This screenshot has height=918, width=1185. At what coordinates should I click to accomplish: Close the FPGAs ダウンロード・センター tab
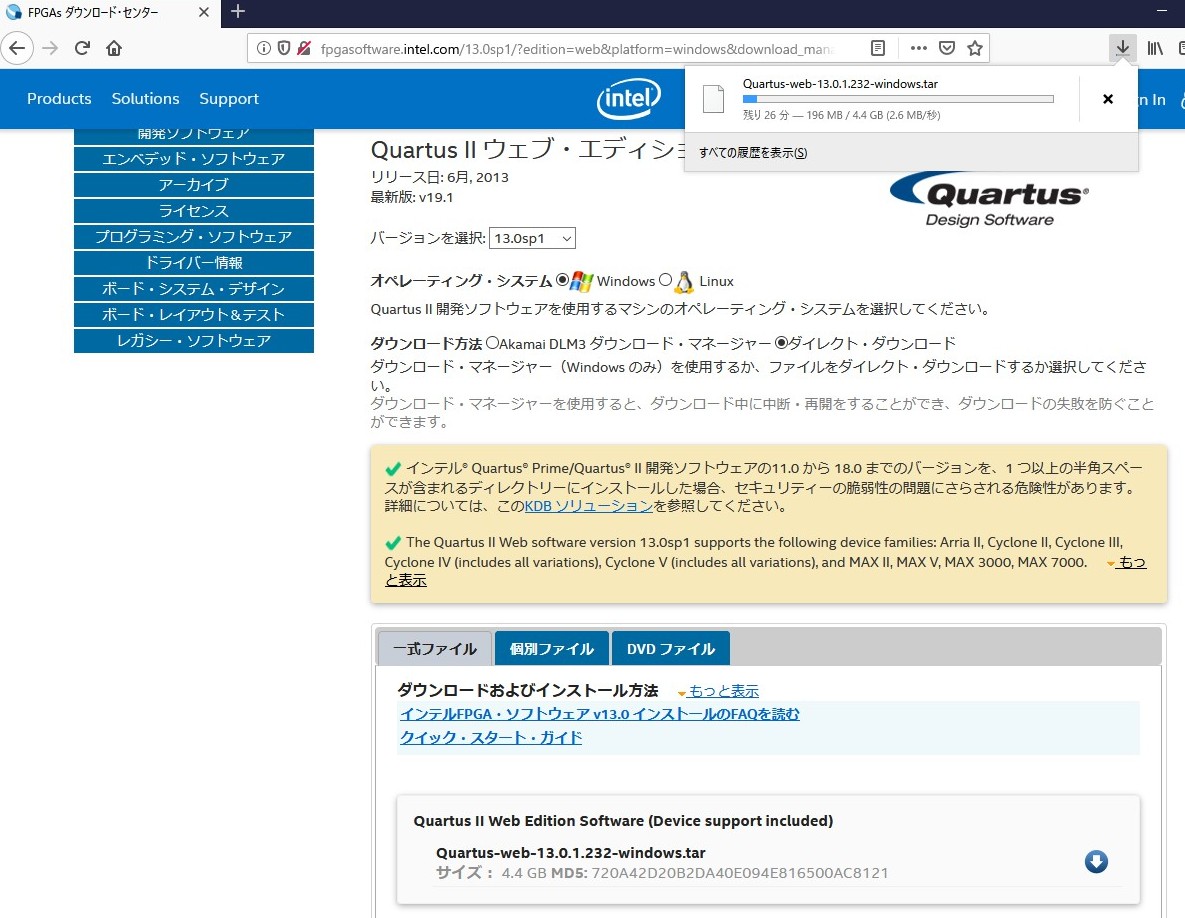(204, 12)
